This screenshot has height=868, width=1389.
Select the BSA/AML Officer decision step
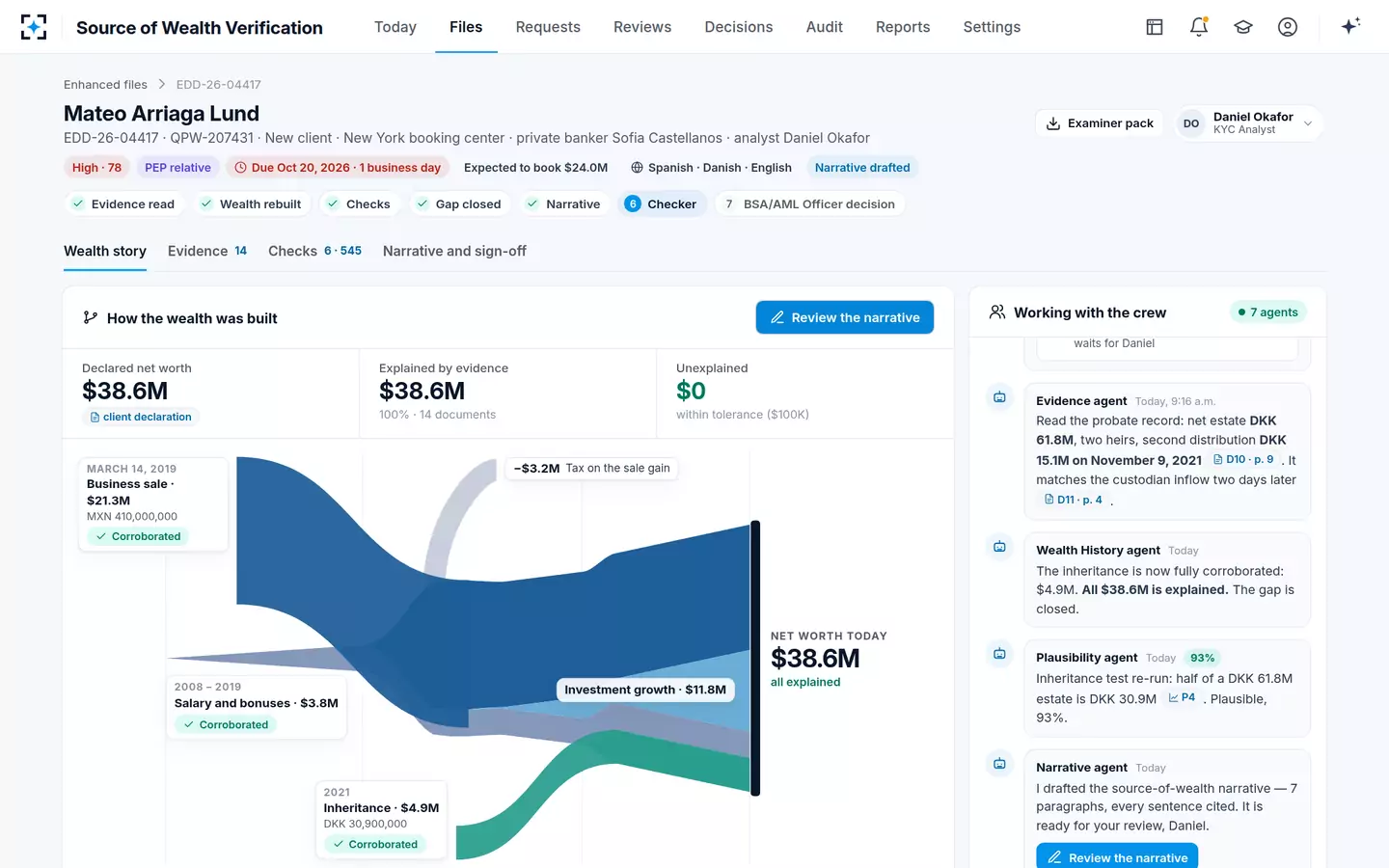[x=809, y=204]
